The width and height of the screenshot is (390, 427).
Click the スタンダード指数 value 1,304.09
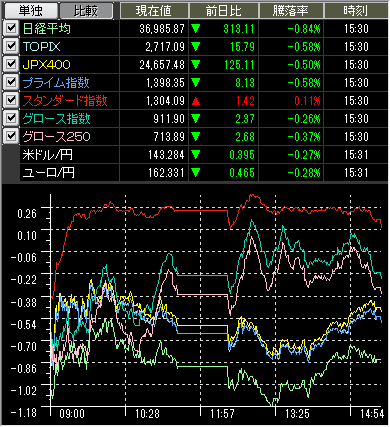[165, 101]
